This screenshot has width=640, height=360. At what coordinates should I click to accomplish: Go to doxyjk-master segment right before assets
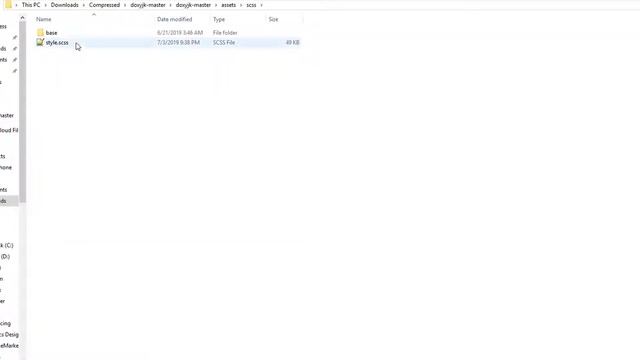point(193,5)
